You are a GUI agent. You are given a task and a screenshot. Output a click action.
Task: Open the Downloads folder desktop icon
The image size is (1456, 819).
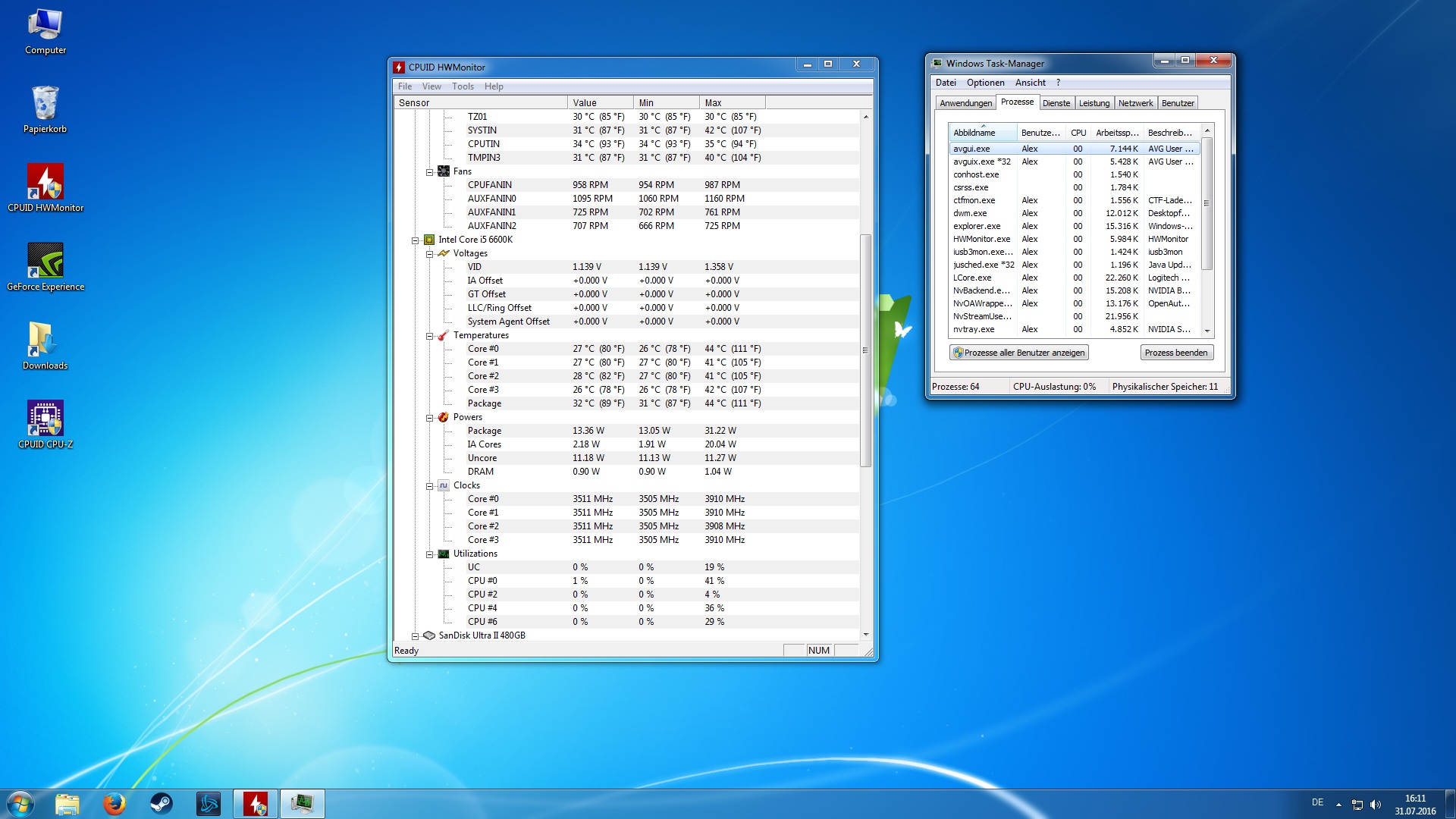click(x=45, y=340)
